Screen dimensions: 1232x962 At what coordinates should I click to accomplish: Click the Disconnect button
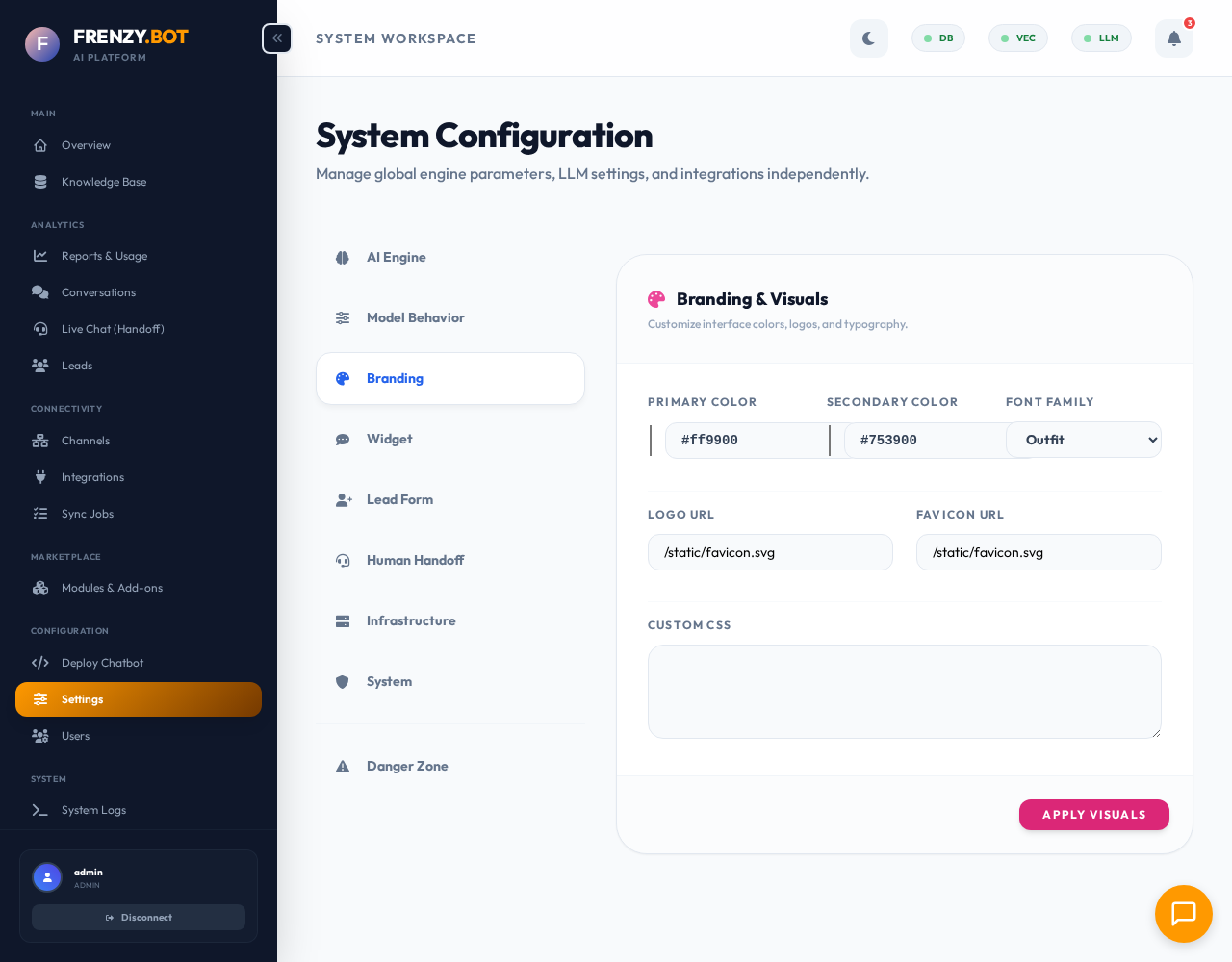tap(139, 917)
